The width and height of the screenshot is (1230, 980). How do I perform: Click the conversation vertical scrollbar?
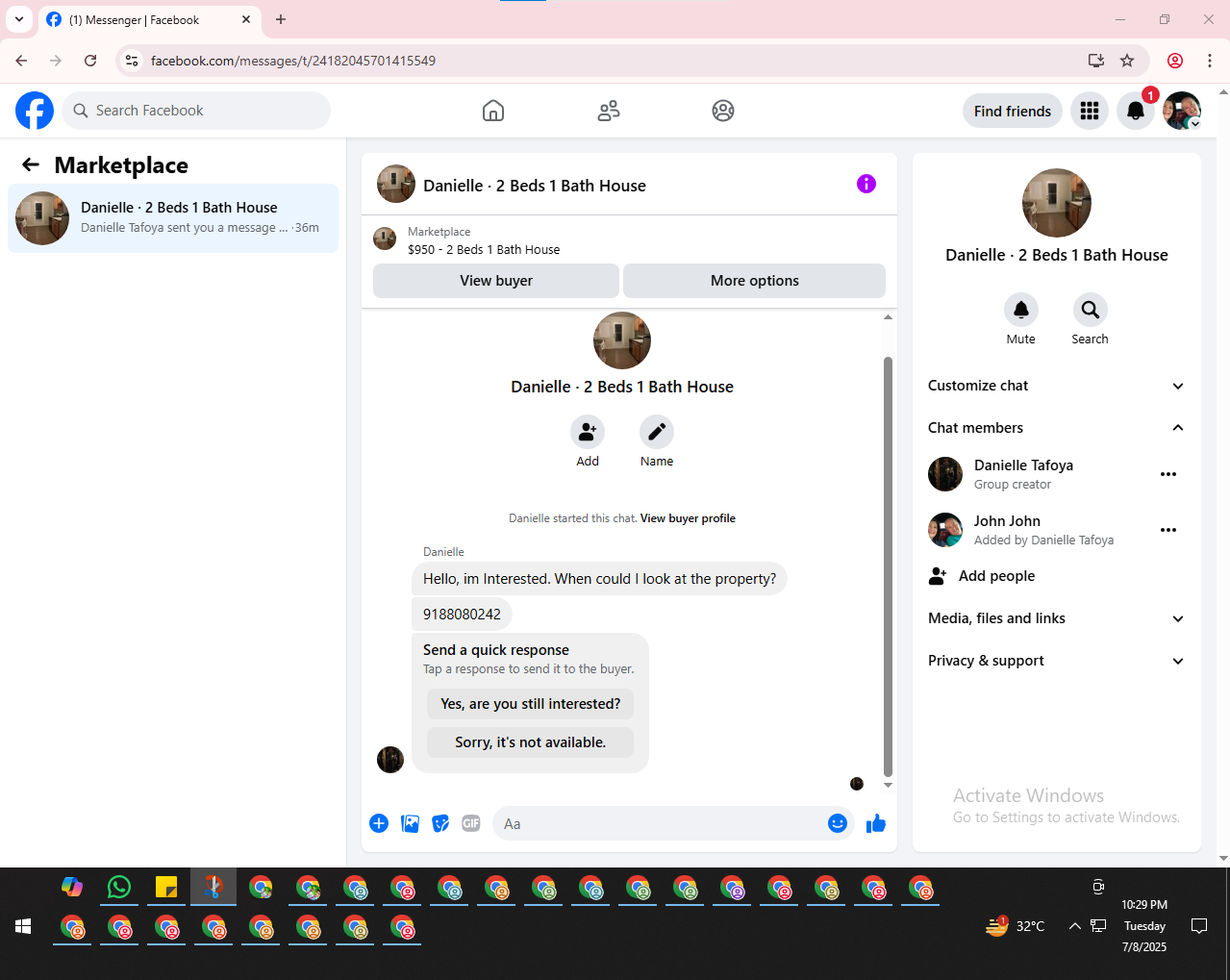click(x=888, y=567)
